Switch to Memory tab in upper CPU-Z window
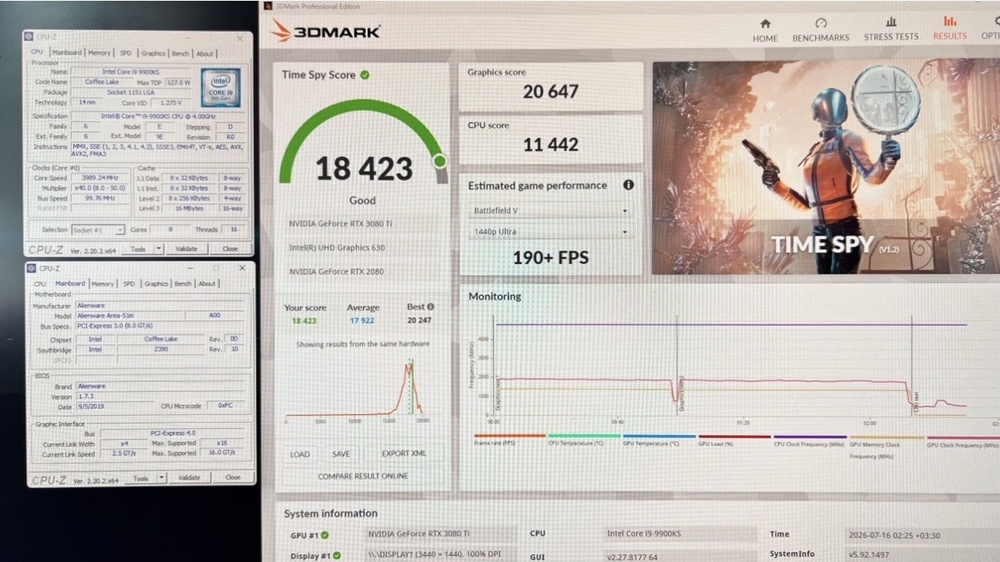1000x562 pixels. pos(99,53)
